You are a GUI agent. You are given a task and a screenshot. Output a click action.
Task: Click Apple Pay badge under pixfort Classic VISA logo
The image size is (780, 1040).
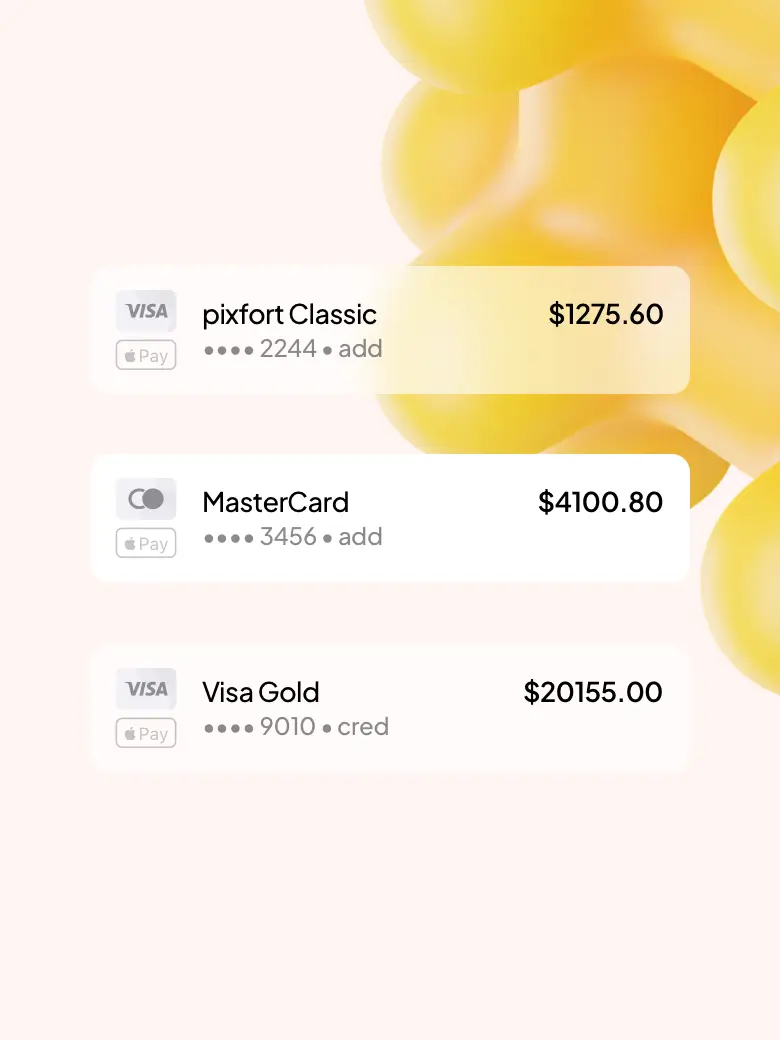[x=146, y=355]
